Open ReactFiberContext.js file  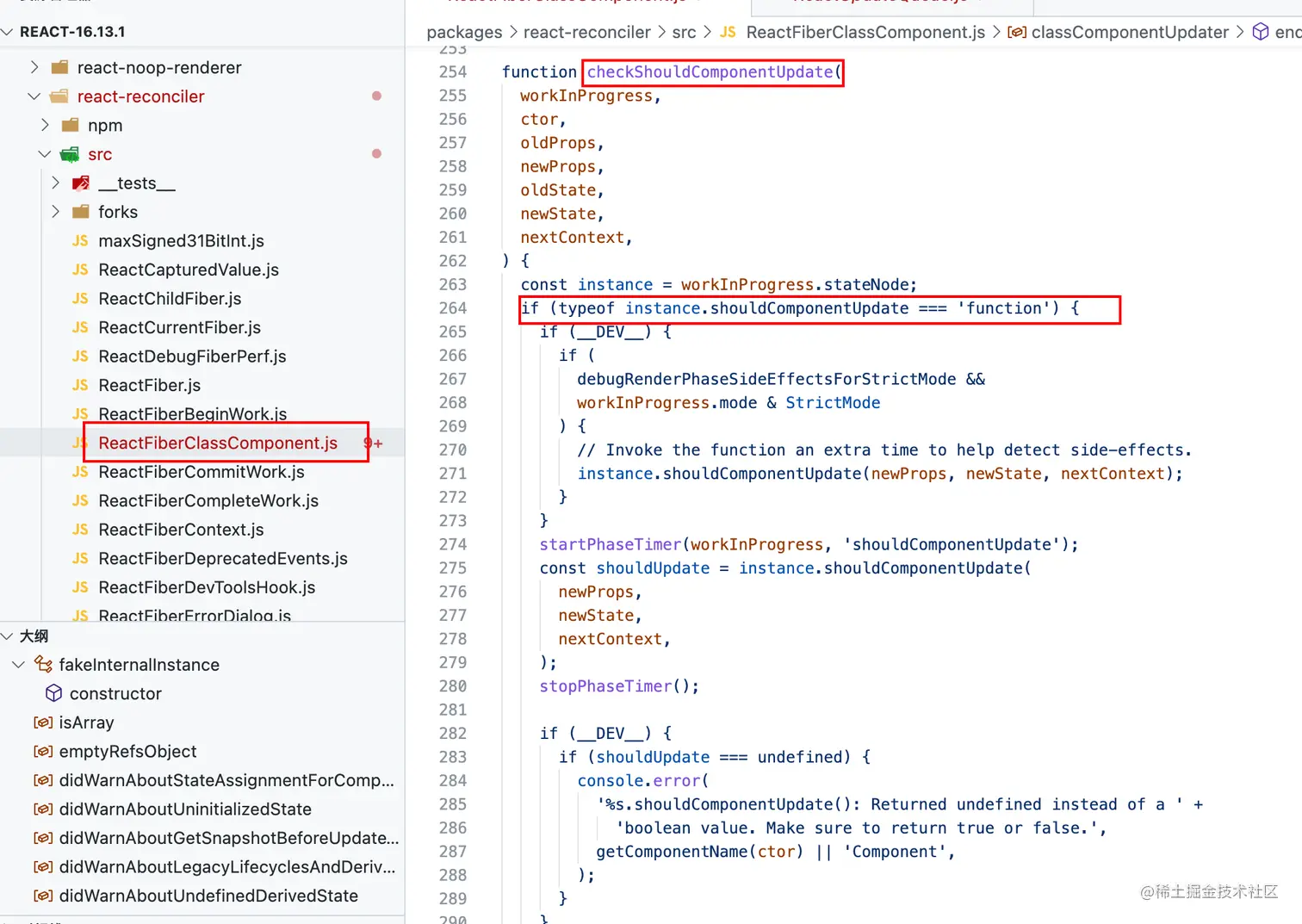tap(181, 530)
